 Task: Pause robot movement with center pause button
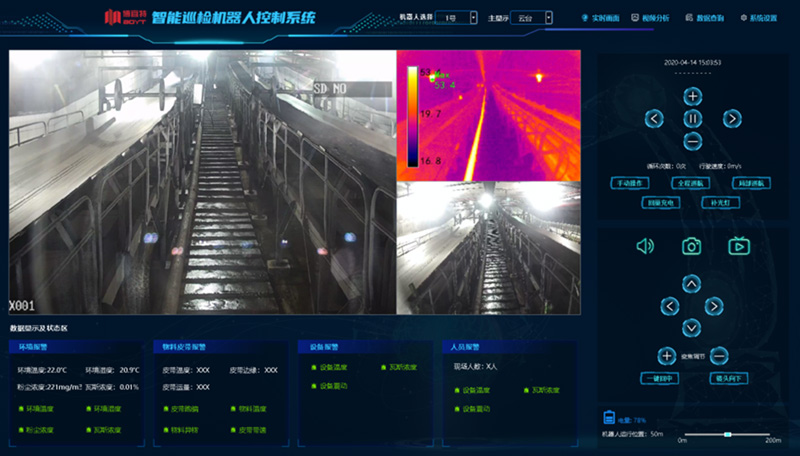pos(692,118)
